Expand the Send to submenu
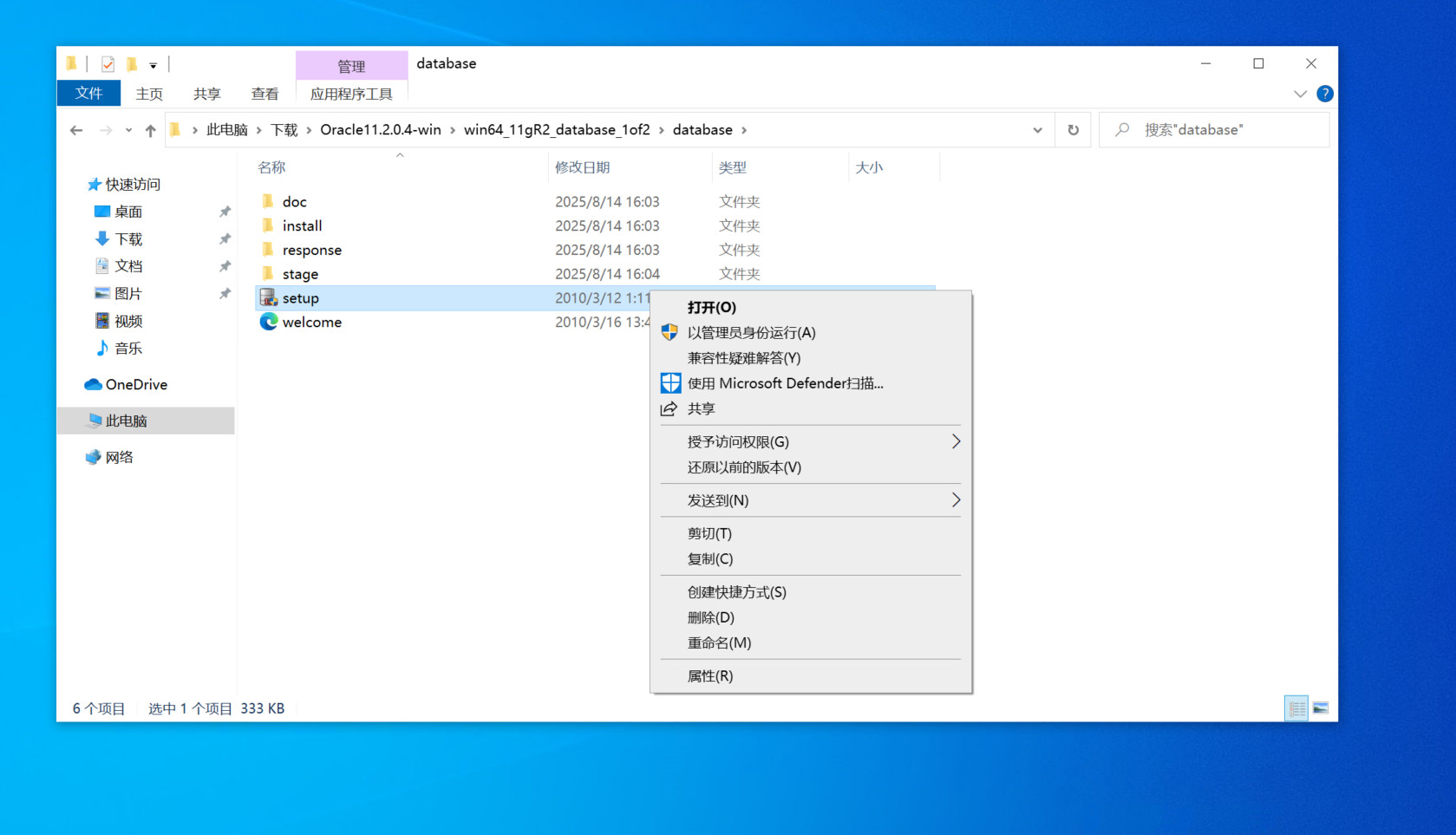The image size is (1456, 835). [x=956, y=500]
